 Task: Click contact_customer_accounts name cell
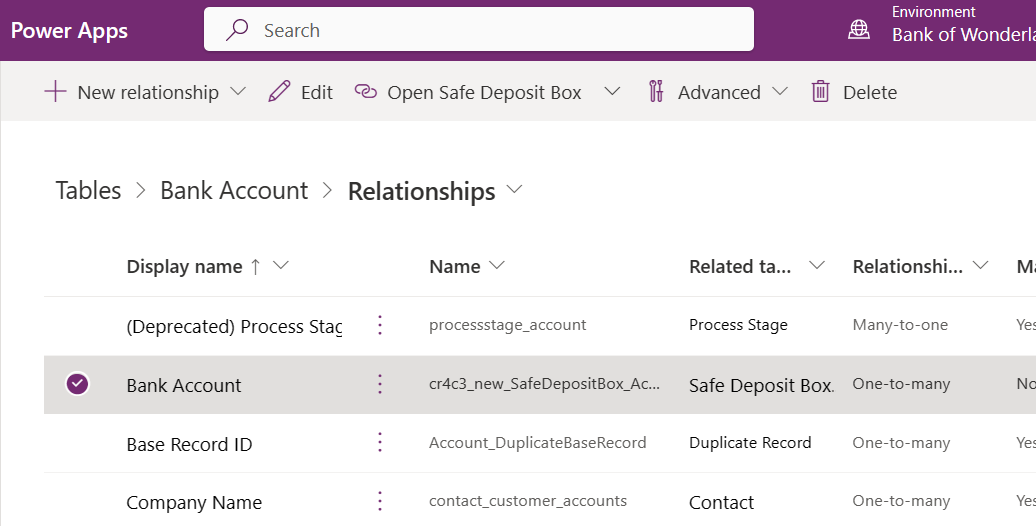coord(528,501)
